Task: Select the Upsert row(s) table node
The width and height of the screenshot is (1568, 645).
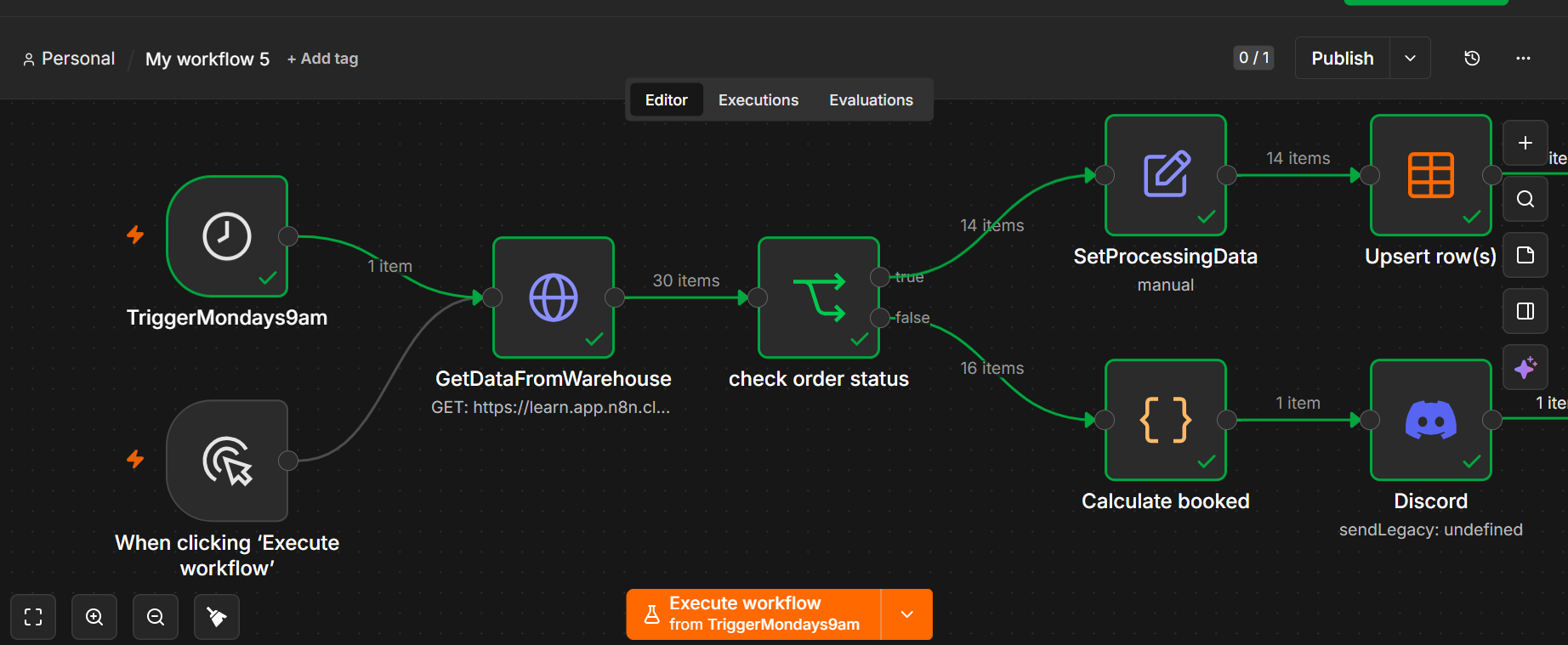Action: (x=1431, y=175)
